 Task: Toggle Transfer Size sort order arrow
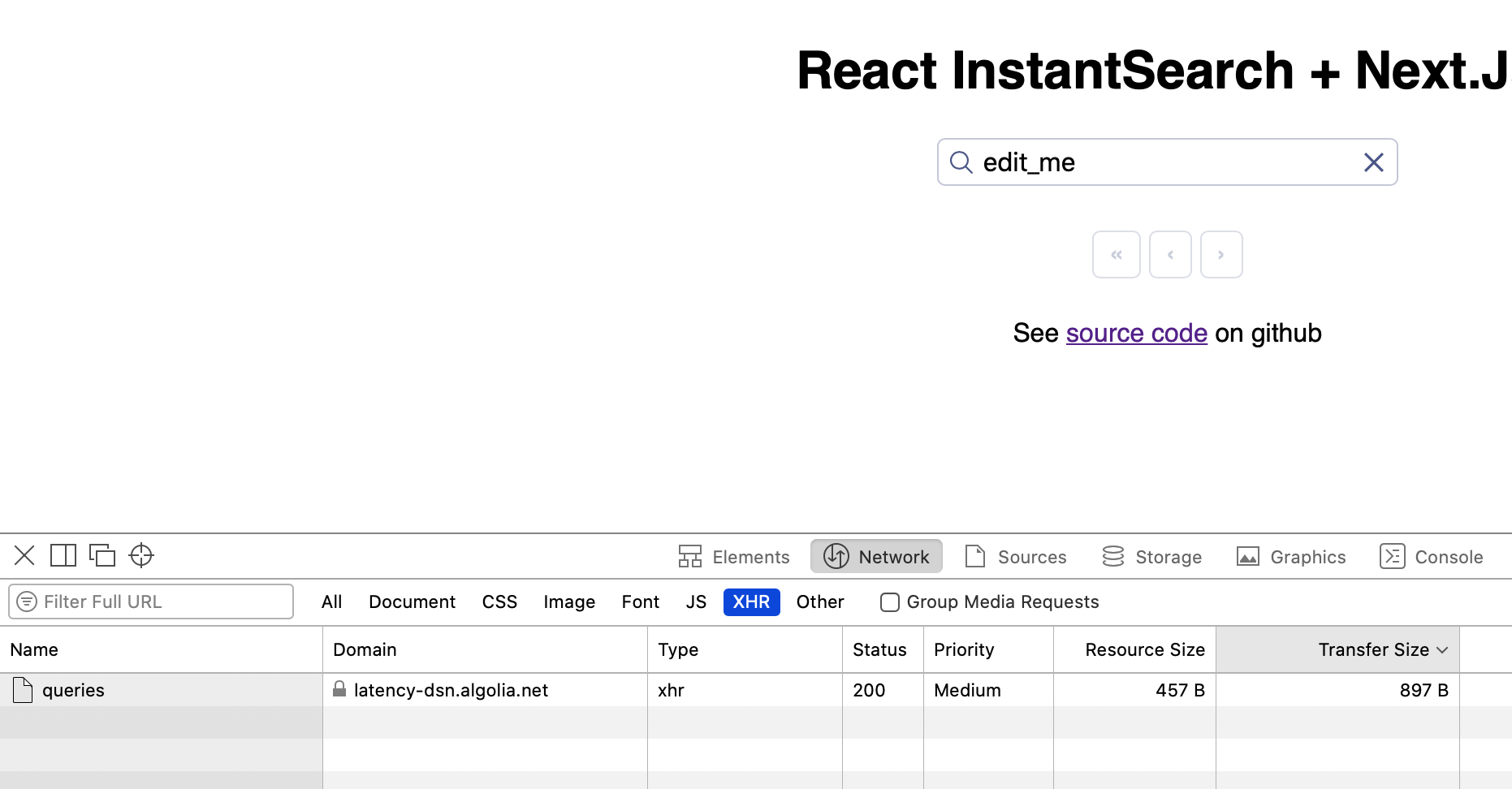coord(1442,650)
